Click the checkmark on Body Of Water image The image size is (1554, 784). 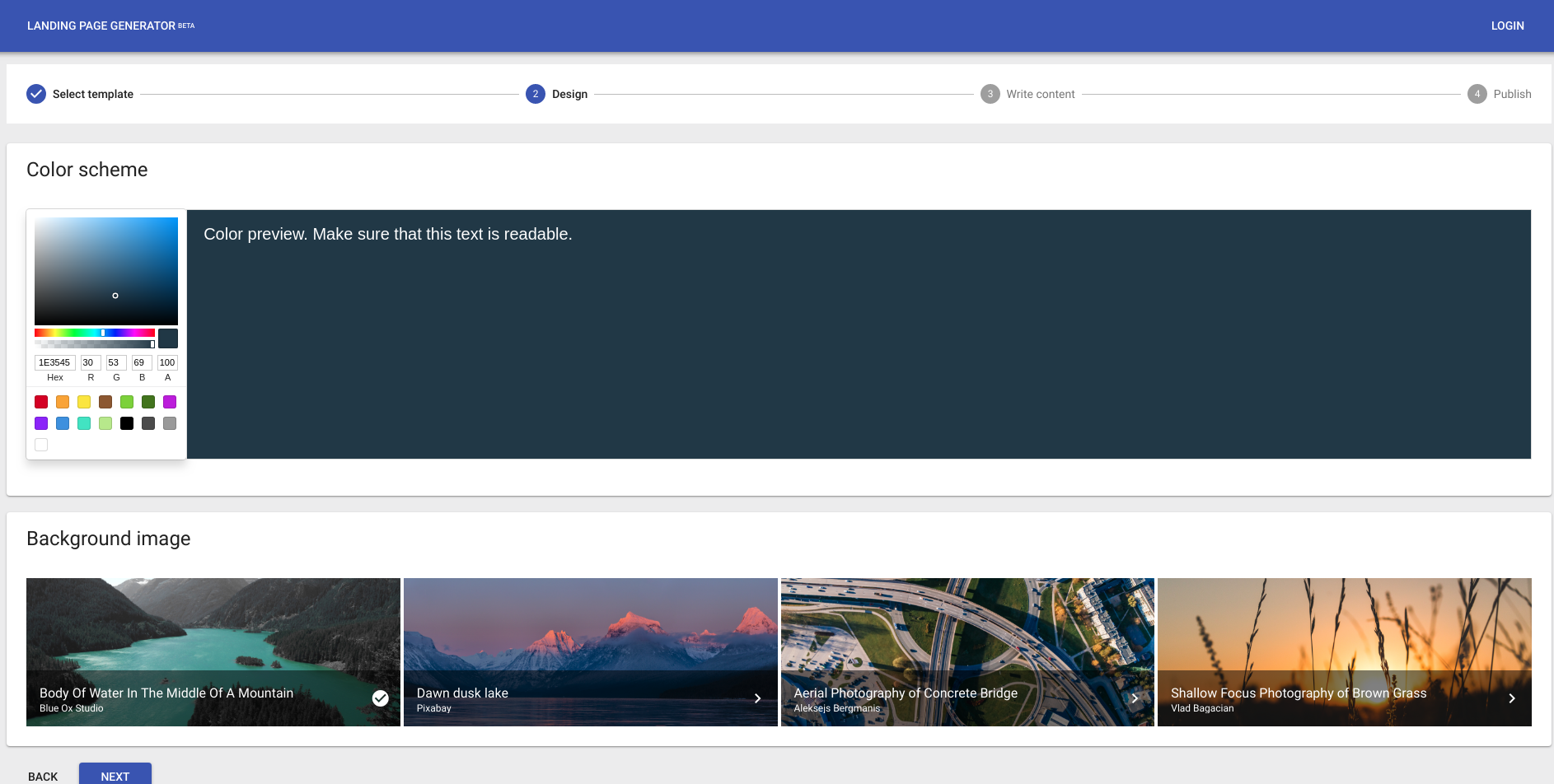pos(381,698)
